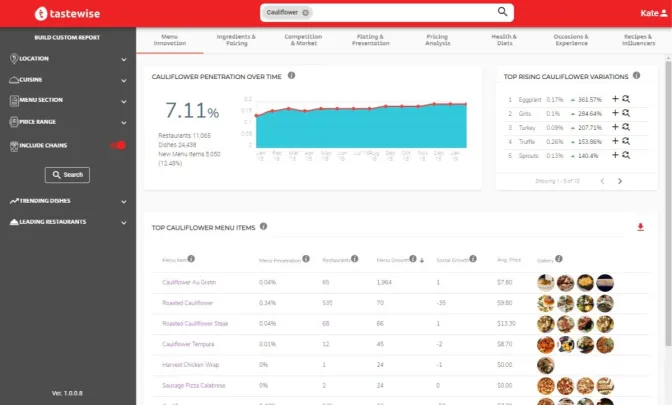The image size is (672, 405).
Task: Remove the Cauliflower search chip
Action: click(305, 12)
